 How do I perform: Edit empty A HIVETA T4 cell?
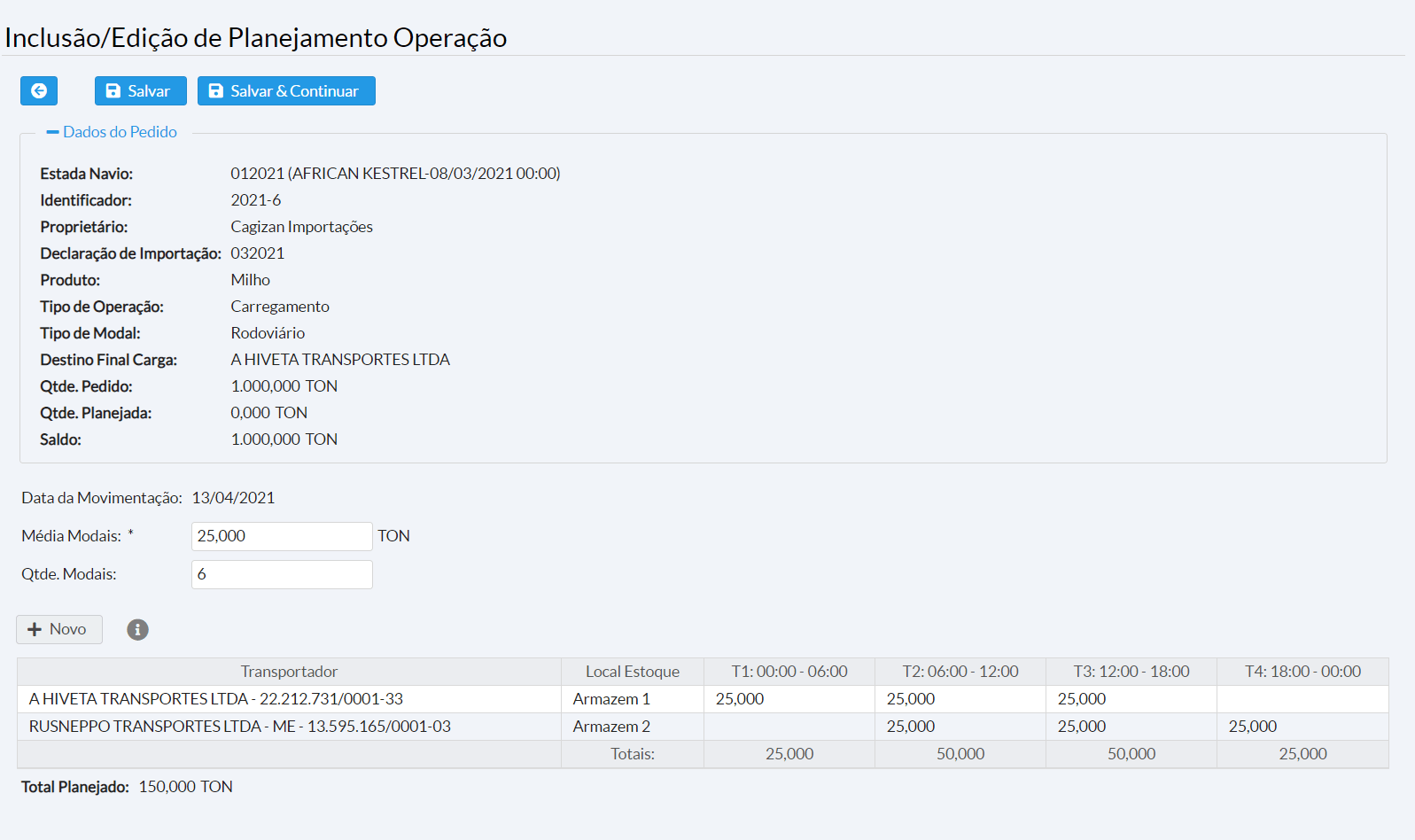(x=1302, y=699)
